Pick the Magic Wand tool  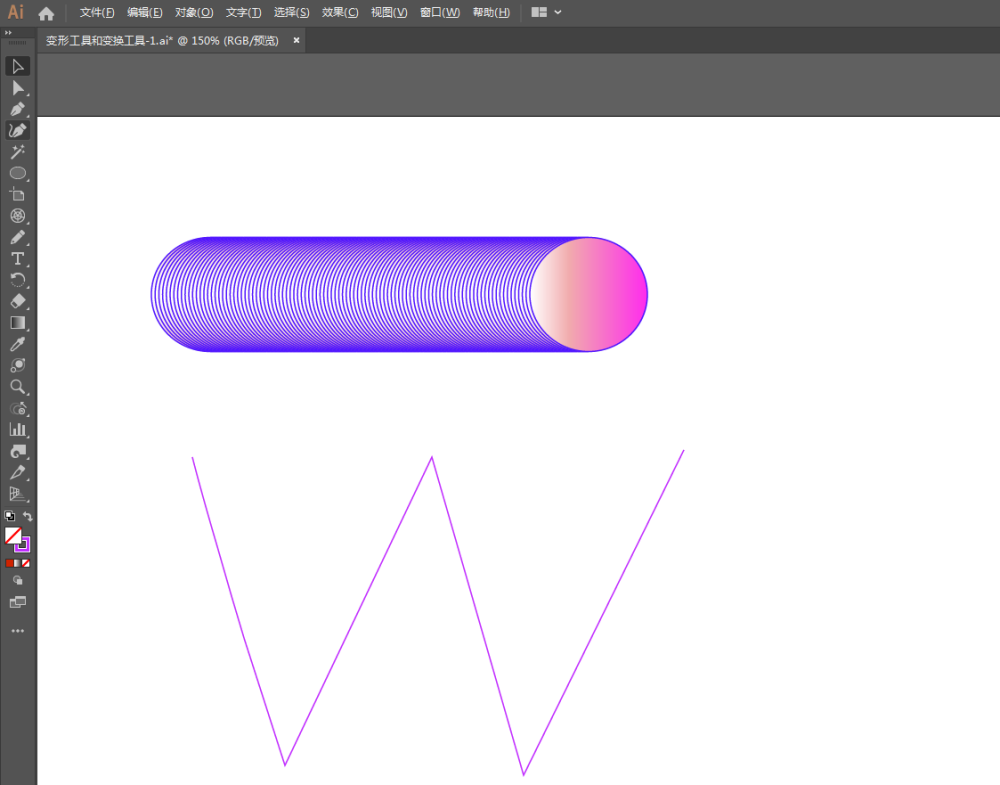(x=18, y=152)
